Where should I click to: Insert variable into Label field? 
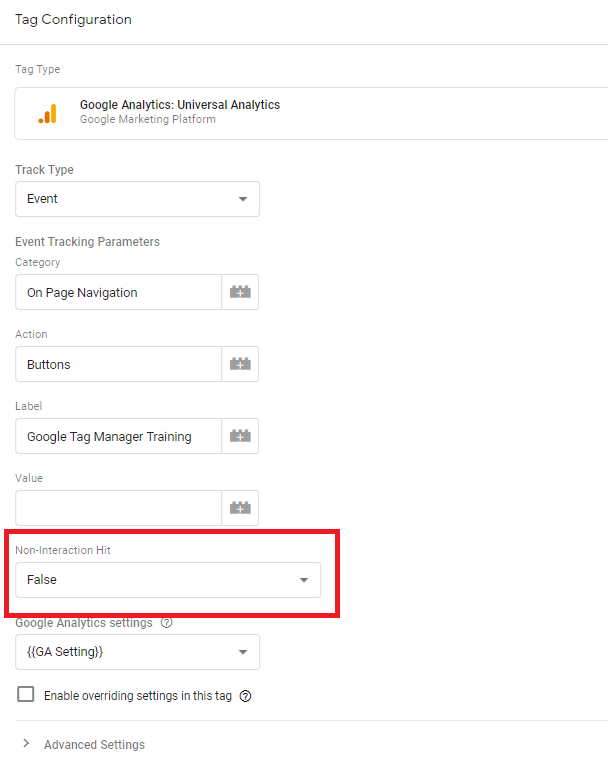(x=240, y=436)
